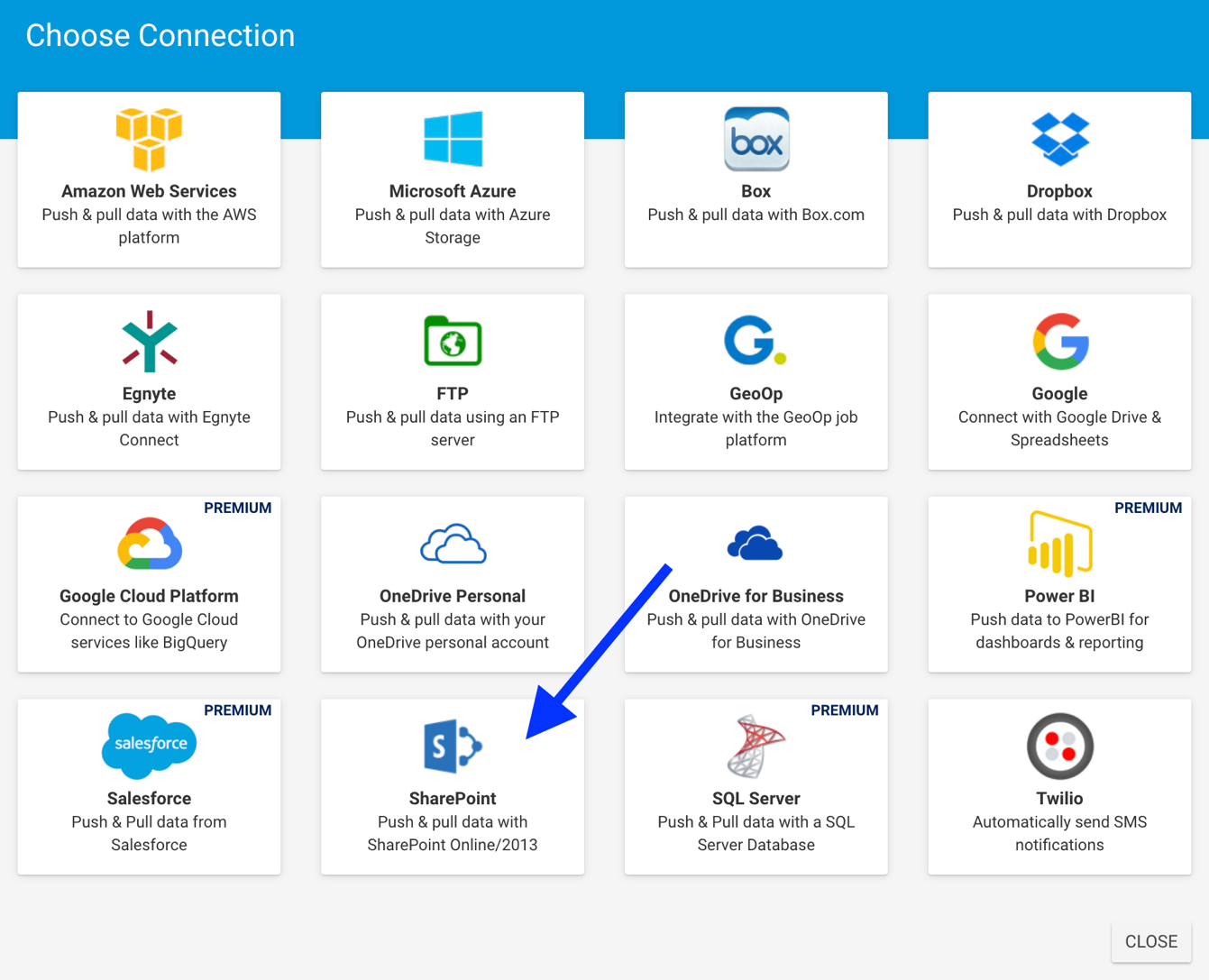This screenshot has width=1209, height=980.
Task: Click 'Push & Pull data from Salesforce' text
Action: click(x=150, y=834)
